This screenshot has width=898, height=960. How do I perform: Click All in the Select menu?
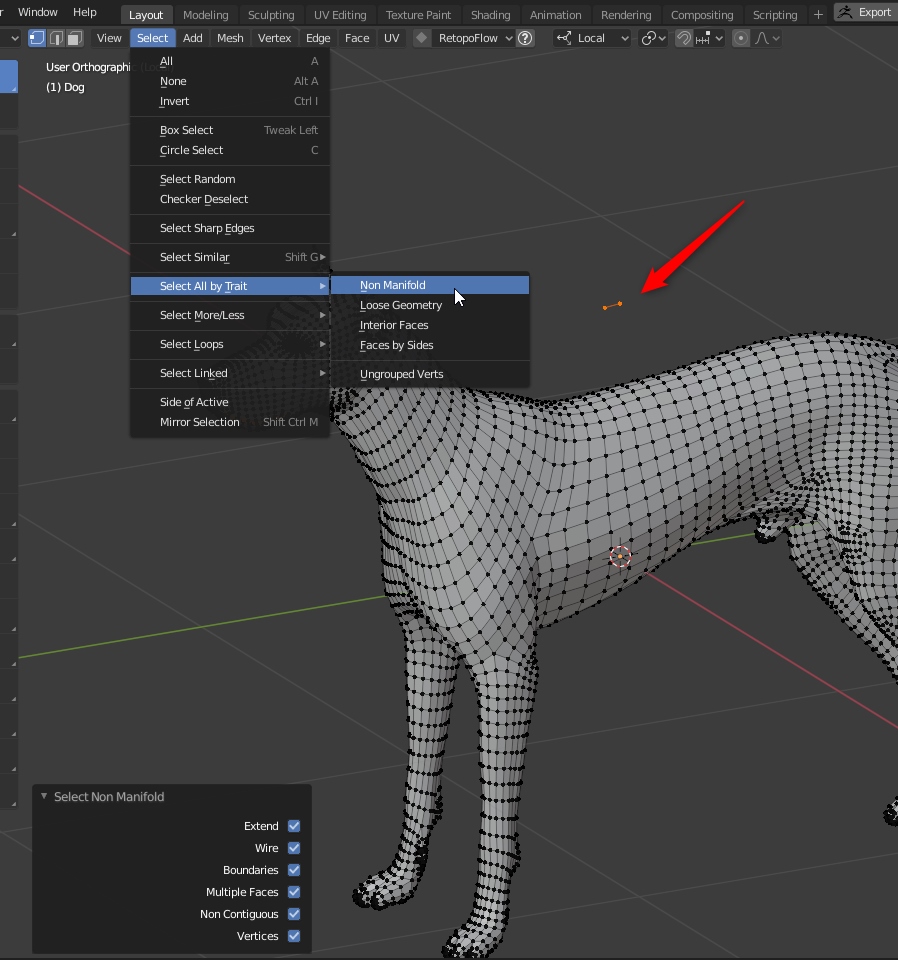point(230,61)
